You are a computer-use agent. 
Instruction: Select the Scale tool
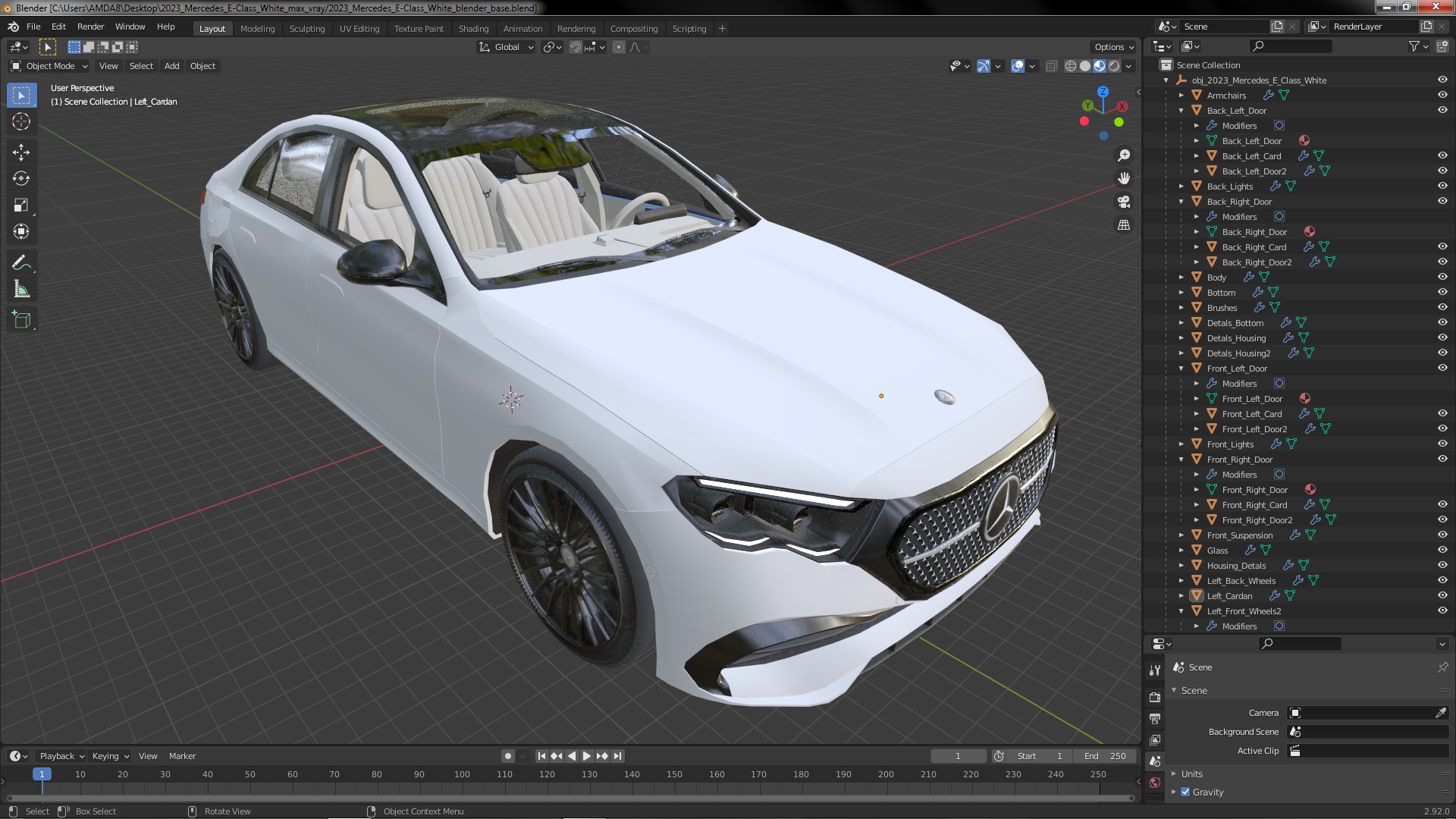click(21, 206)
